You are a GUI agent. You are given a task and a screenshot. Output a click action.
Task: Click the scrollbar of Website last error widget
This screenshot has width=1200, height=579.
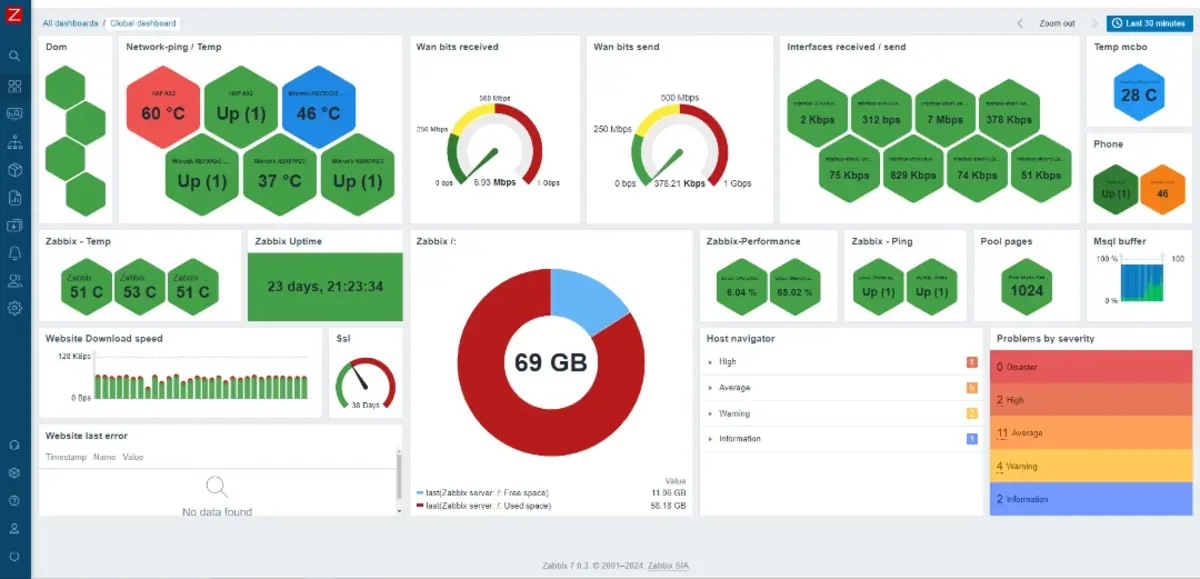(x=399, y=482)
